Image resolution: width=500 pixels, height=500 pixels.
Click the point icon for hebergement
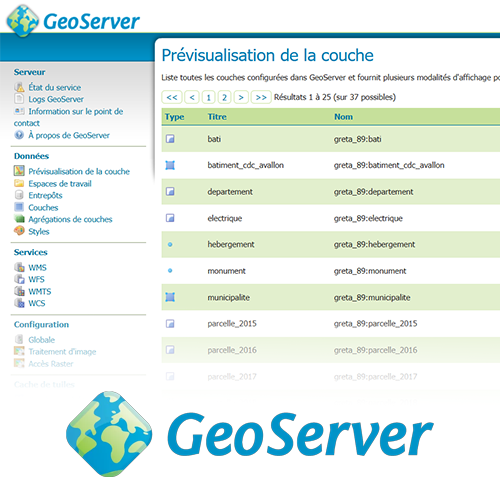(170, 244)
